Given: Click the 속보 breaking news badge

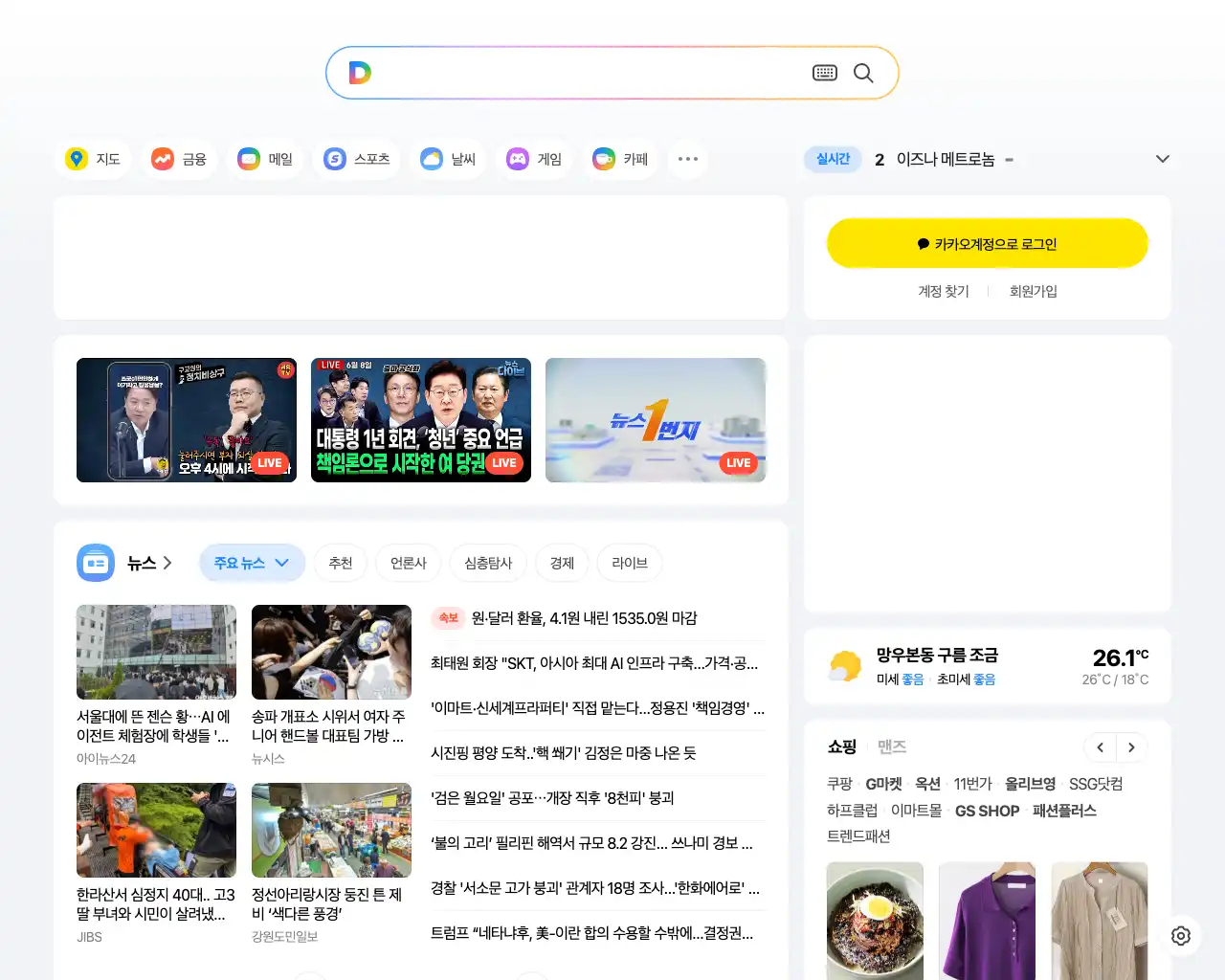Looking at the screenshot, I should coord(448,618).
